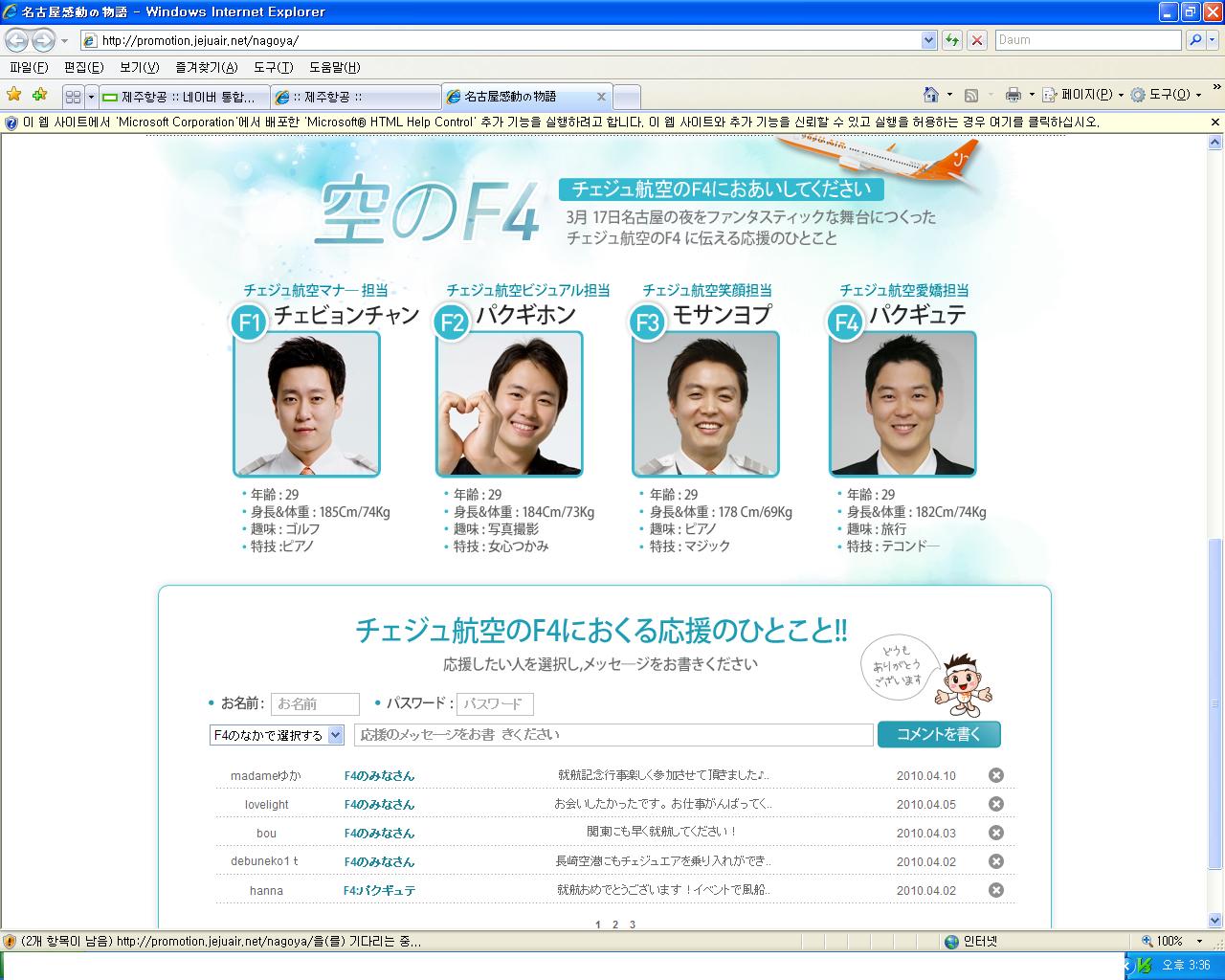This screenshot has width=1225, height=980.
Task: Switch to the 제주항공 :: 네이버 통합 tab
Action: pyautogui.click(x=184, y=97)
